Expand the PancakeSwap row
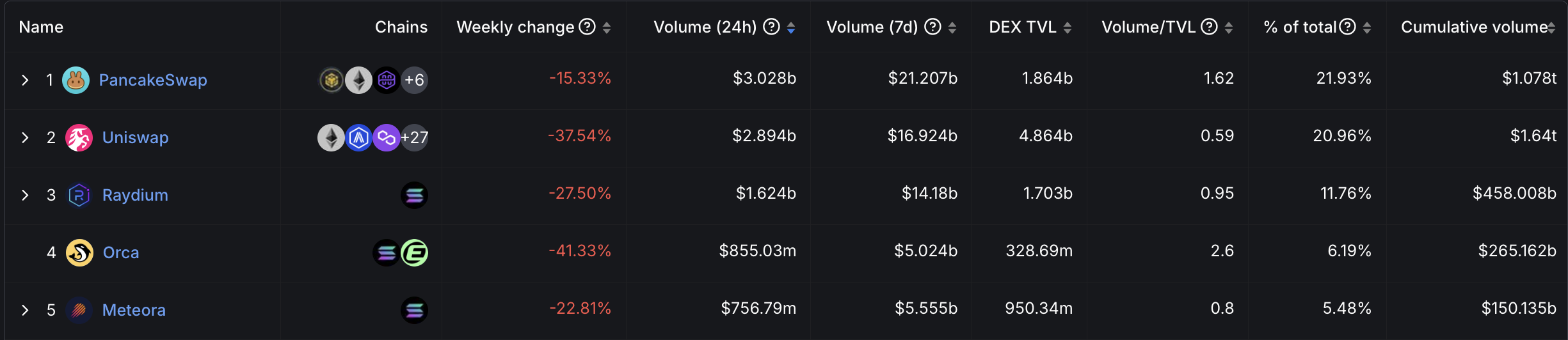This screenshot has width=1568, height=340. click(x=25, y=80)
